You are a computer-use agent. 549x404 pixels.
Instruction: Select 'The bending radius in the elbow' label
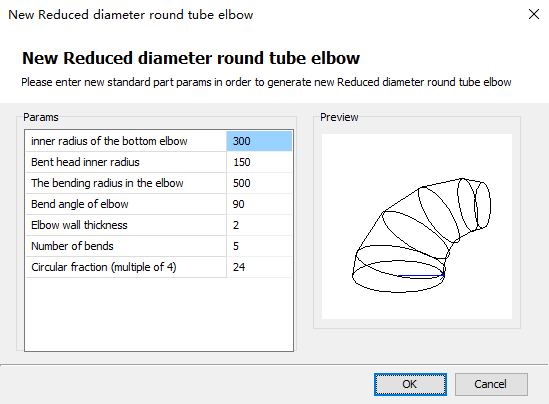tap(107, 183)
